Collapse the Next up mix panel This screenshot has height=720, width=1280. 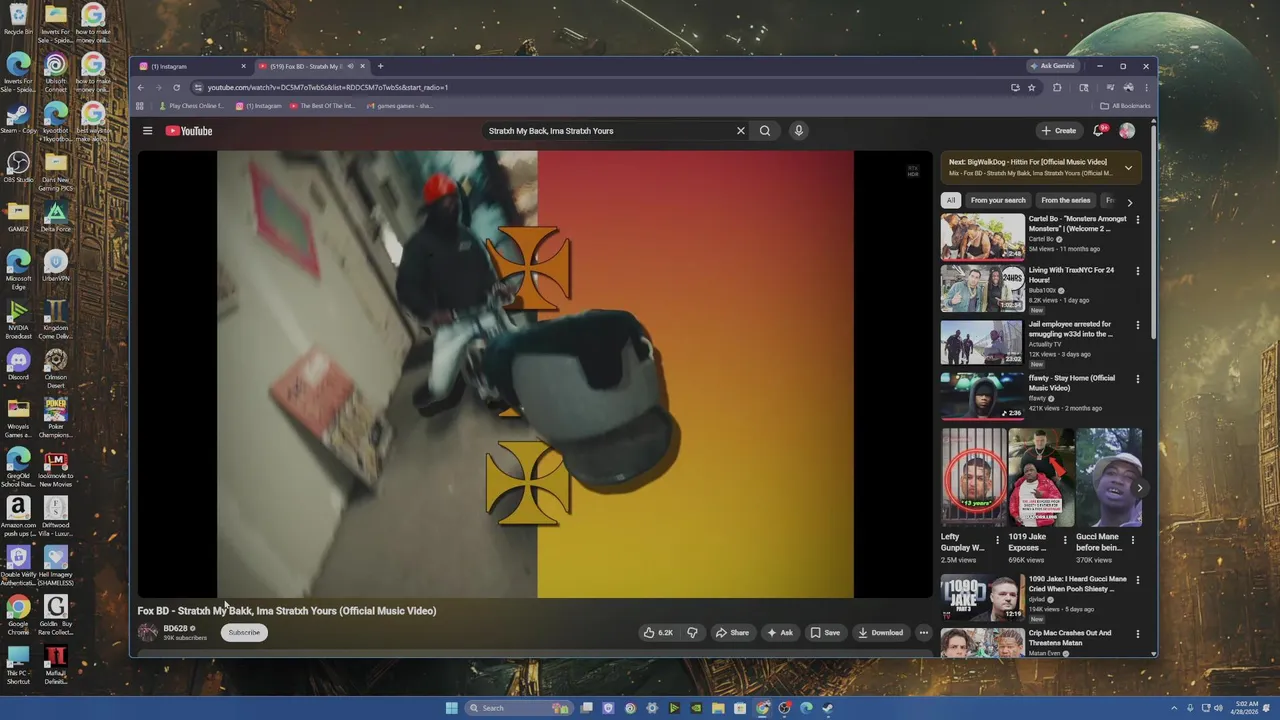1128,167
